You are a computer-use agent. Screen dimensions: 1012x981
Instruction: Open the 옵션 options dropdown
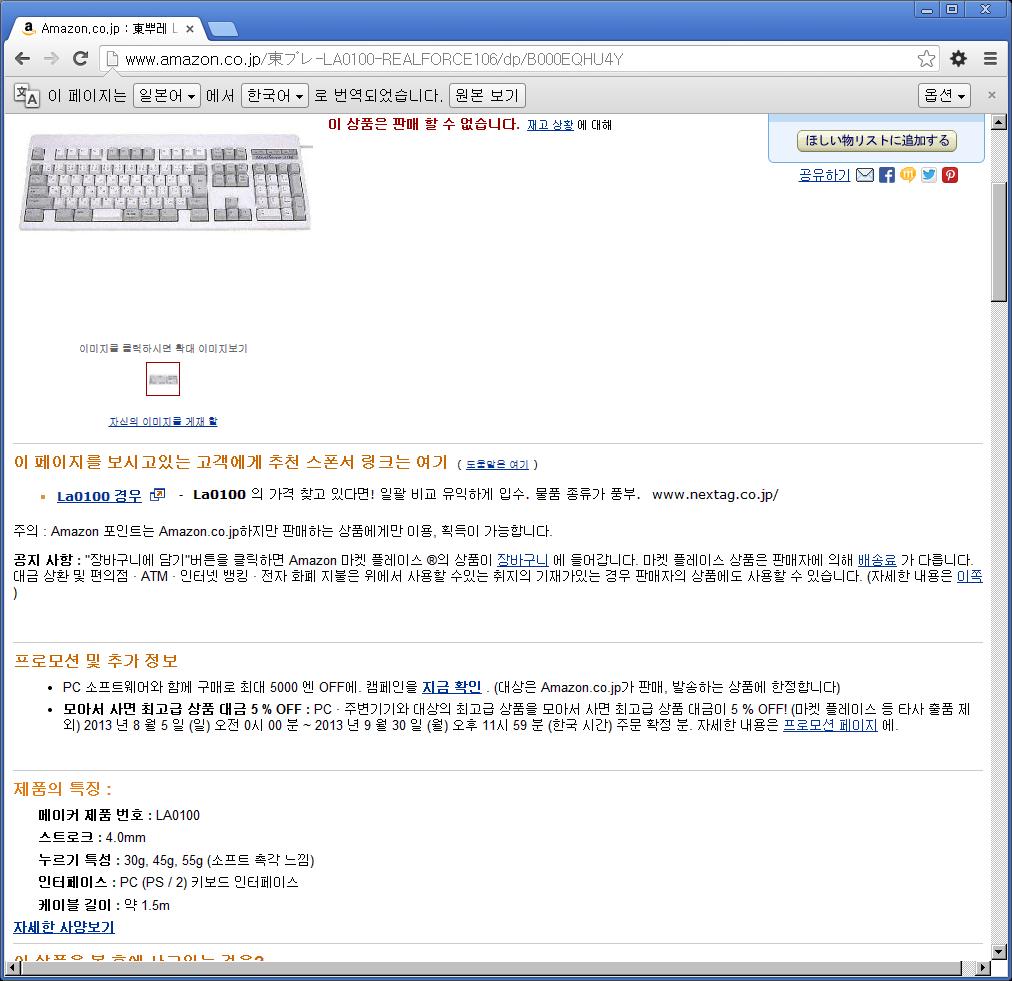pos(944,96)
